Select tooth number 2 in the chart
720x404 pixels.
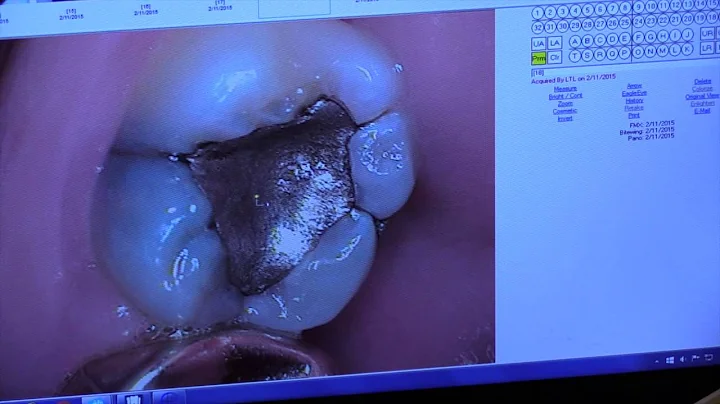[550, 12]
